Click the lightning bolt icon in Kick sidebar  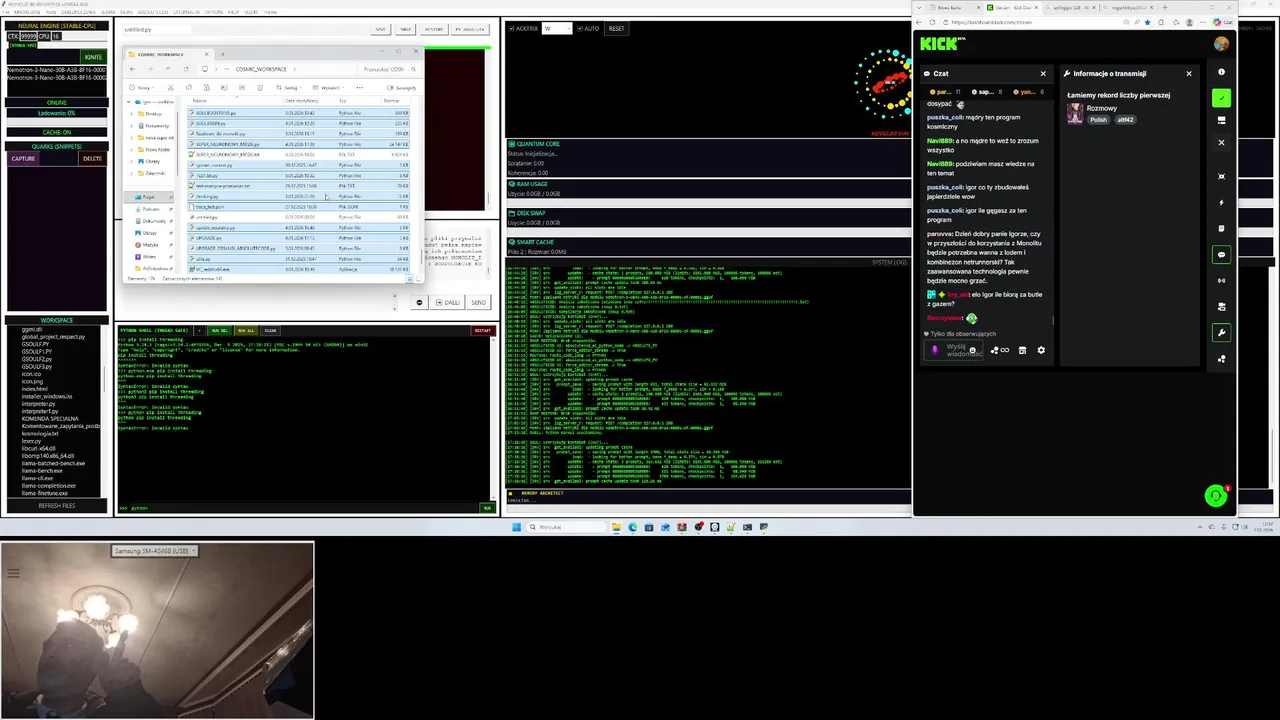tap(1221, 202)
